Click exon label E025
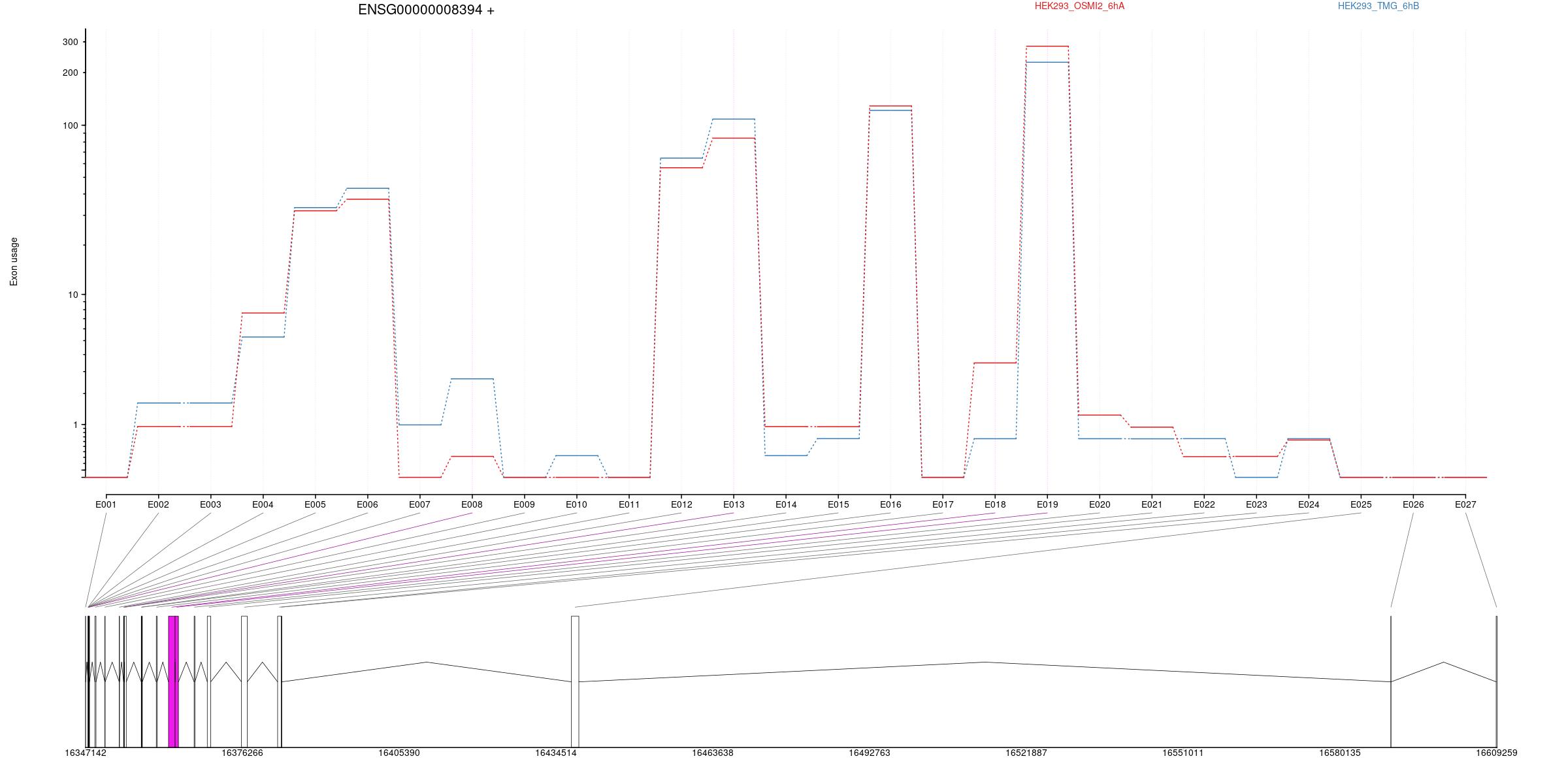The width and height of the screenshot is (1568, 784). [x=1361, y=504]
